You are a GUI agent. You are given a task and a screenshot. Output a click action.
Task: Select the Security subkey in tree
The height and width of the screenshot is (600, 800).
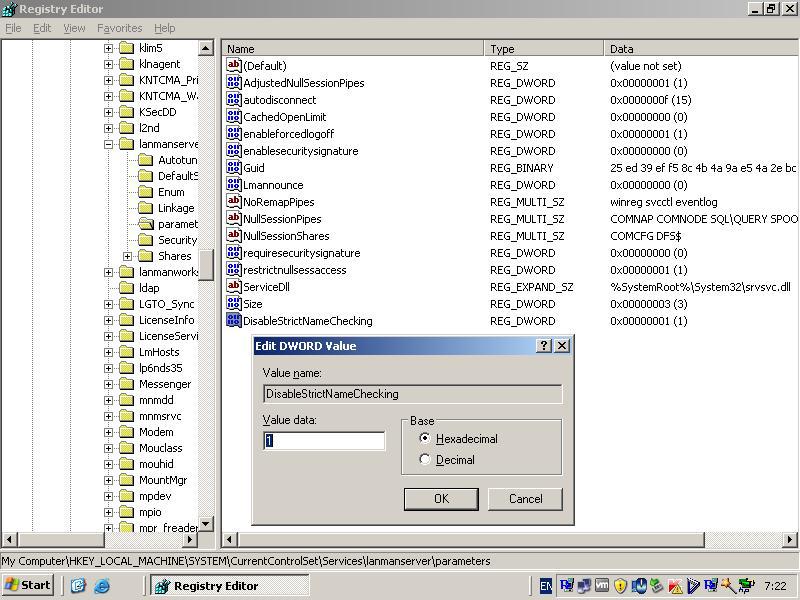click(x=177, y=240)
